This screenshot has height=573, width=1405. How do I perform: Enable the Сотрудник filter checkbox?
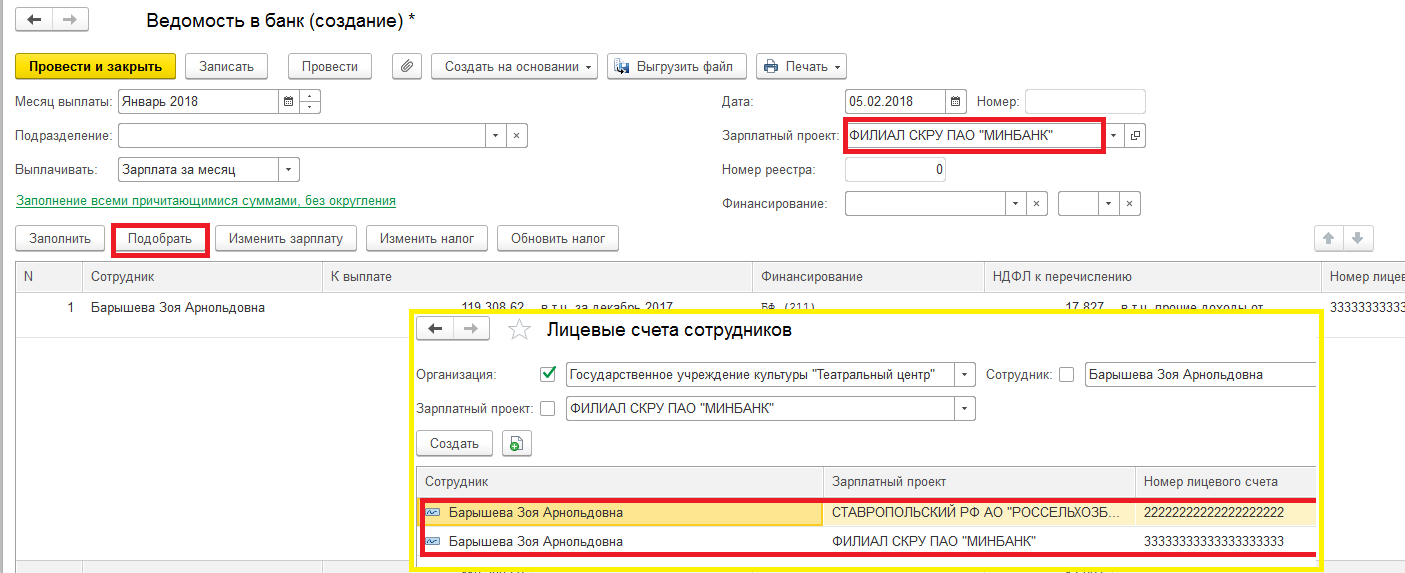click(x=1066, y=374)
